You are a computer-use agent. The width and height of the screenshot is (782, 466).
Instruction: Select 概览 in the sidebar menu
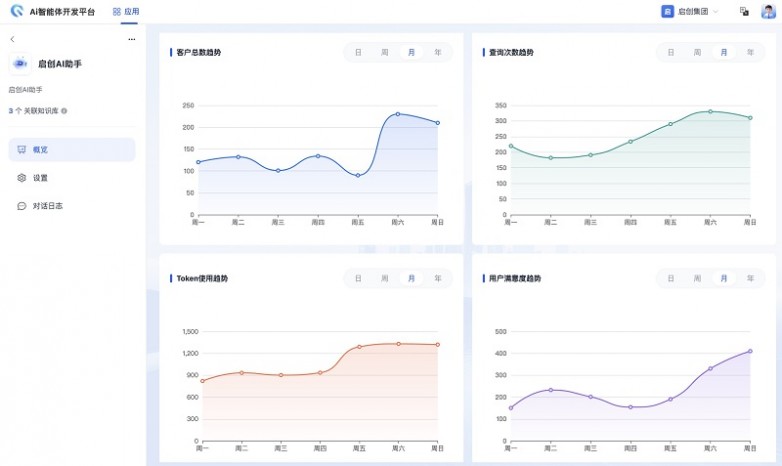point(72,150)
